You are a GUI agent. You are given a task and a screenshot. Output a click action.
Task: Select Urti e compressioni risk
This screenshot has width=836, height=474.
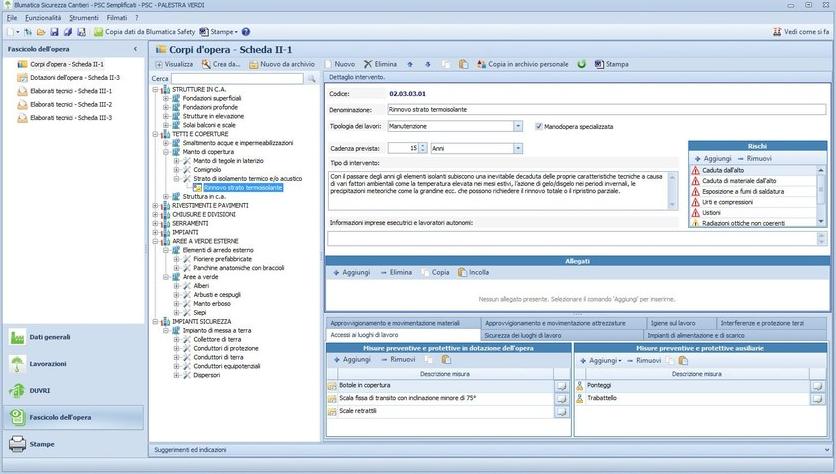pos(727,203)
